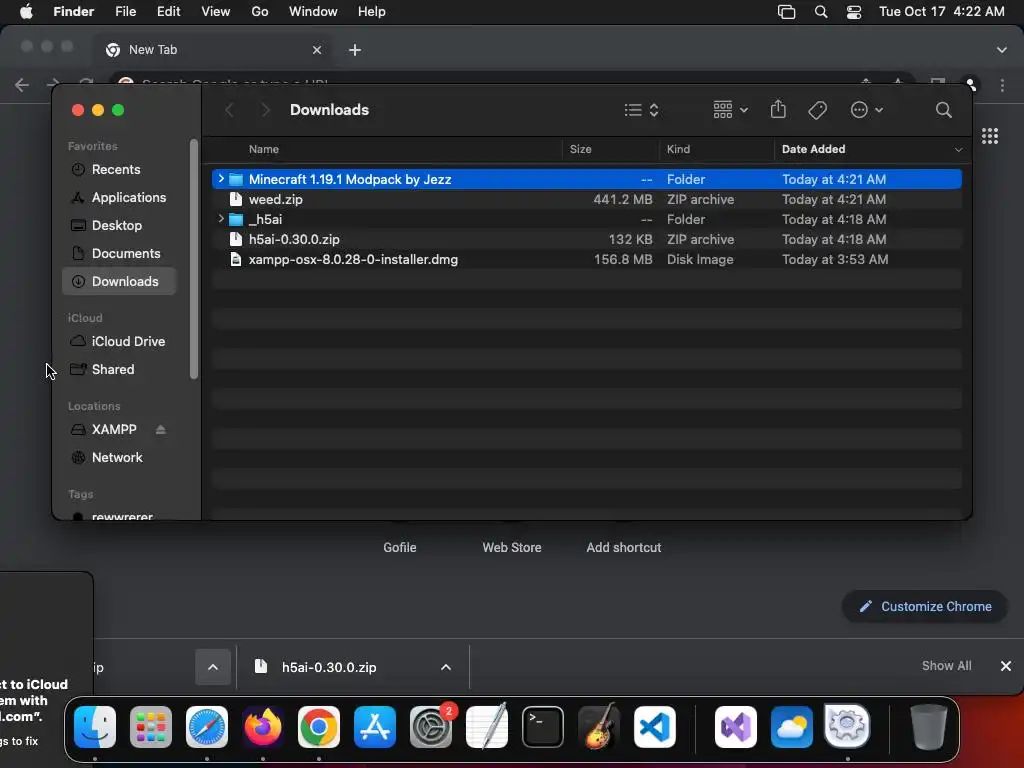Open the File menu

(x=125, y=12)
